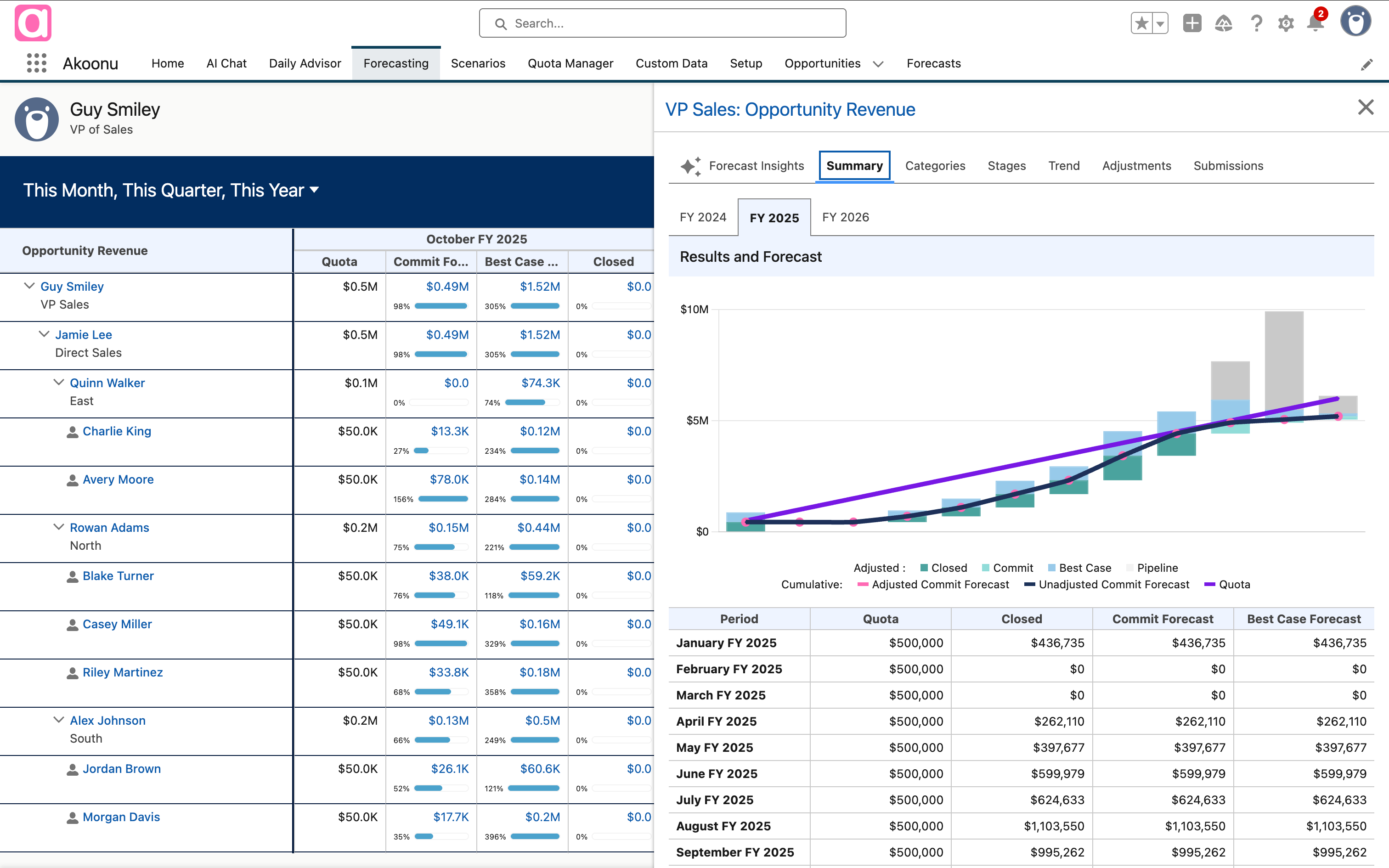This screenshot has height=868, width=1389.
Task: Click the upload/deploy cloud icon
Action: (x=1224, y=23)
